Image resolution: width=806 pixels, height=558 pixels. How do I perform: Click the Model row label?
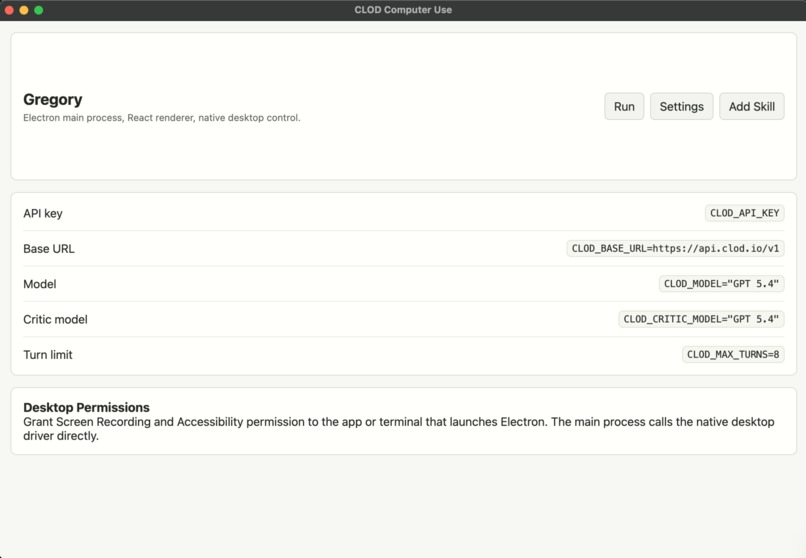40,284
